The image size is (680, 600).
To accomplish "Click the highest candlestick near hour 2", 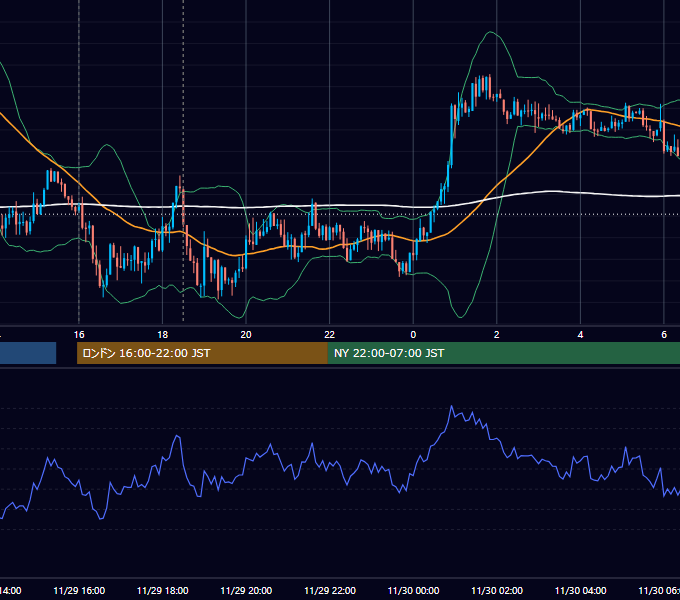I will click(490, 87).
